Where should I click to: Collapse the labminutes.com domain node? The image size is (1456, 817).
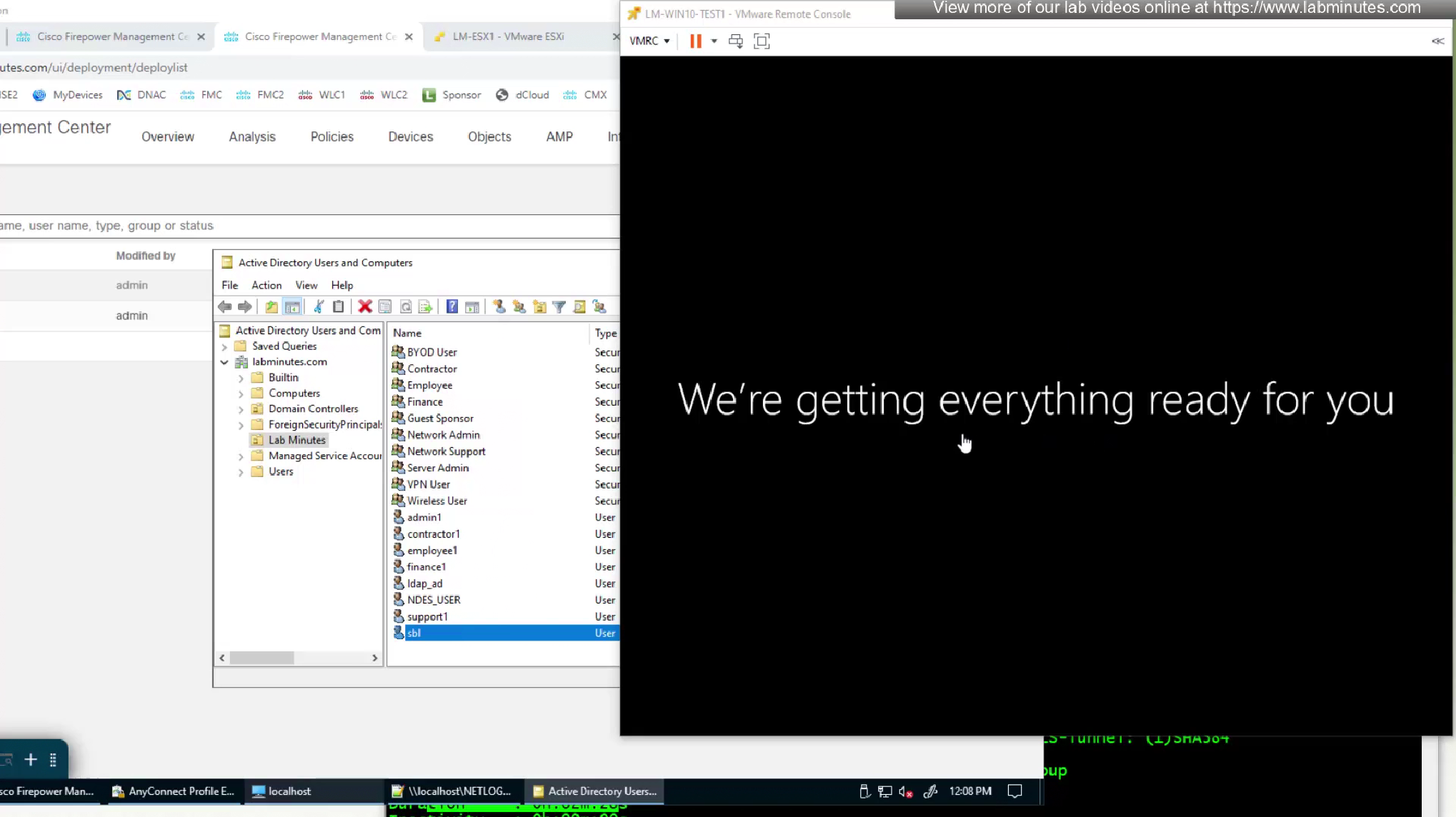click(x=224, y=362)
